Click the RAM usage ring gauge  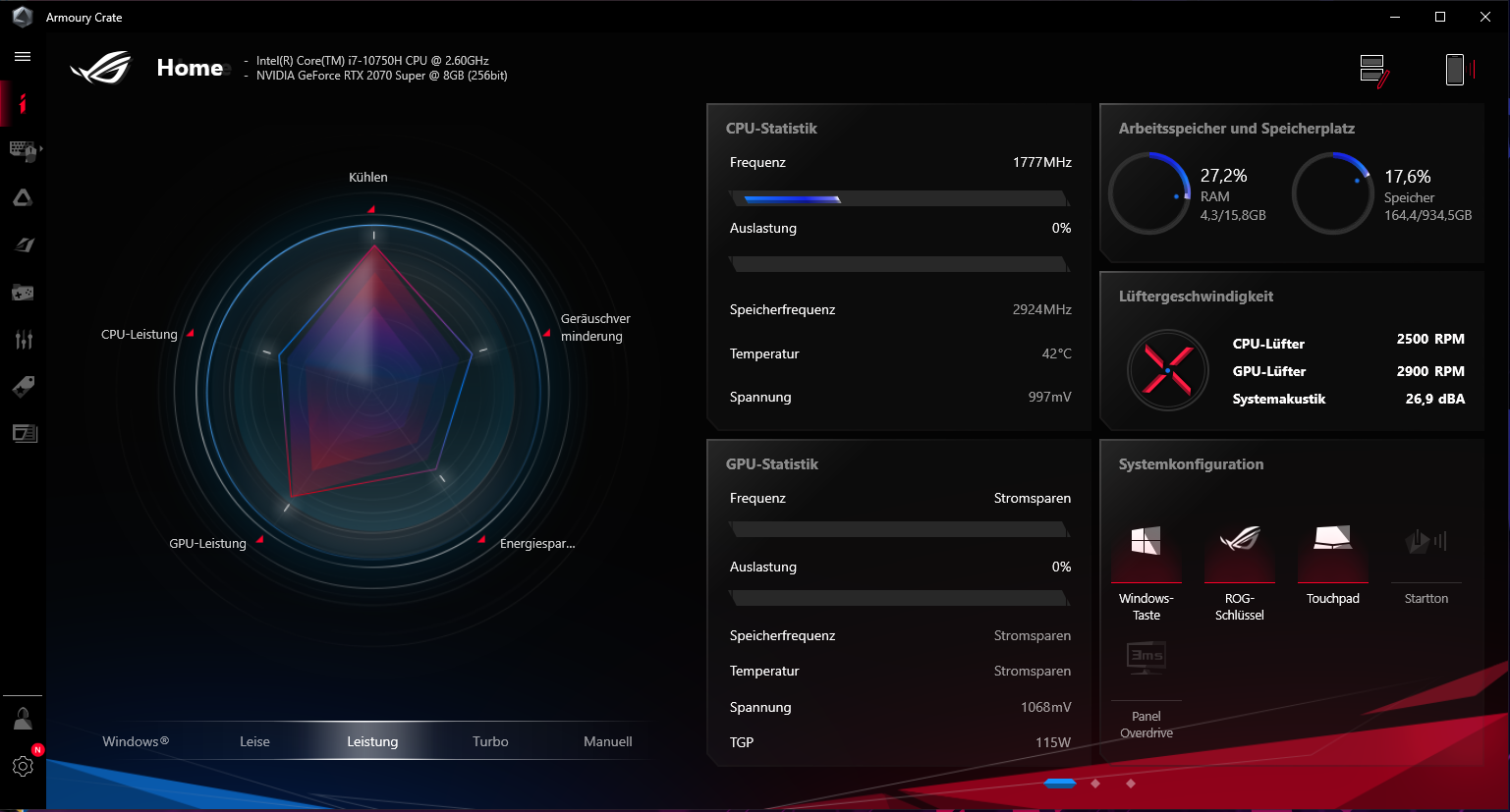[1149, 192]
